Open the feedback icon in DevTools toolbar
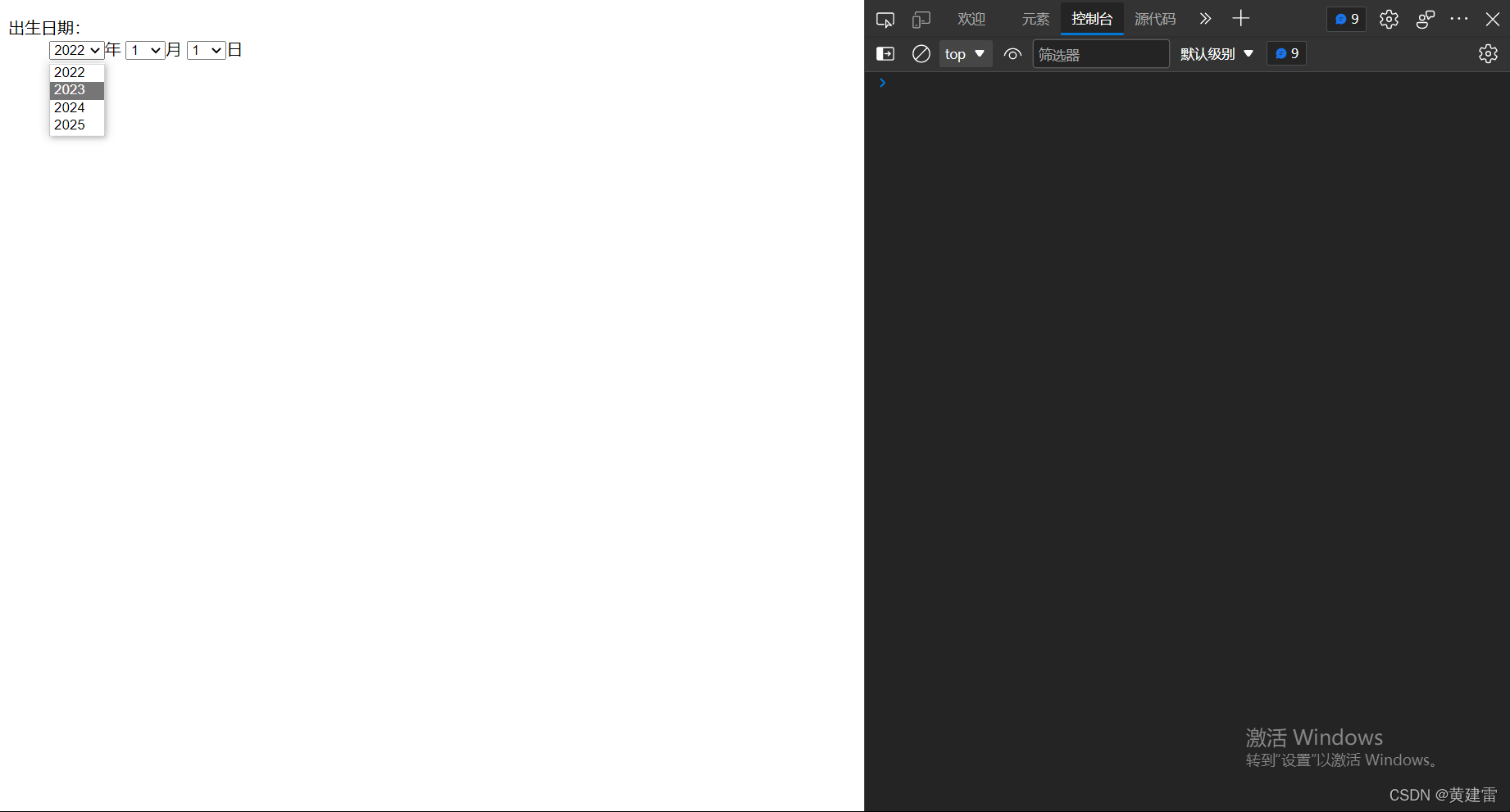Image resolution: width=1510 pixels, height=812 pixels. coord(1425,19)
